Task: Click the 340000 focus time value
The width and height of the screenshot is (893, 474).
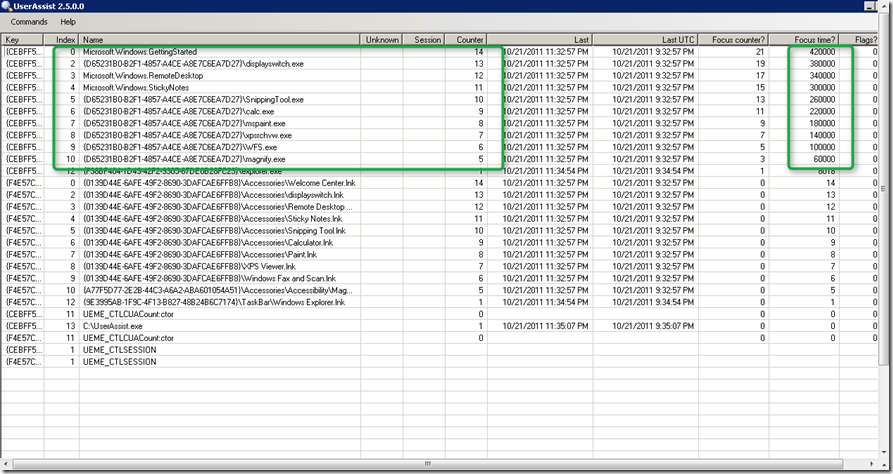Action: coord(822,76)
